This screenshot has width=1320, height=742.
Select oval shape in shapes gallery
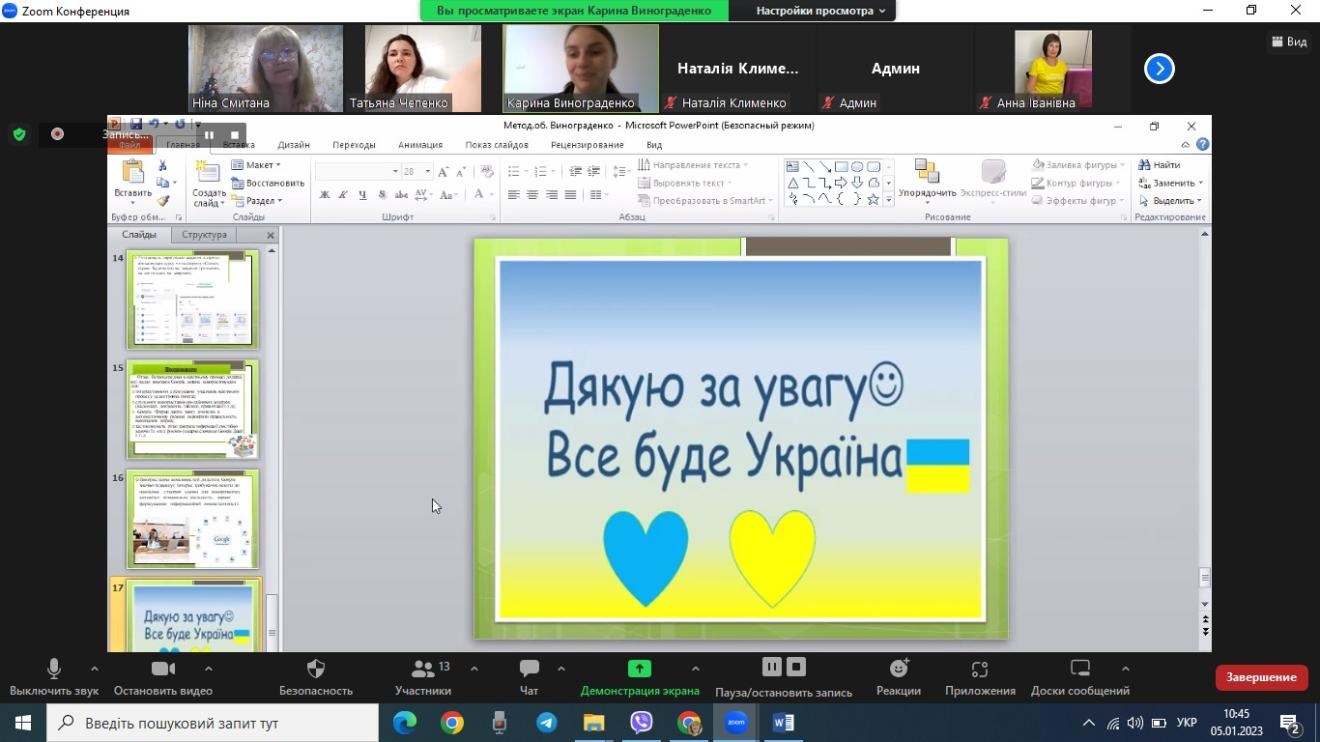pyautogui.click(x=857, y=167)
